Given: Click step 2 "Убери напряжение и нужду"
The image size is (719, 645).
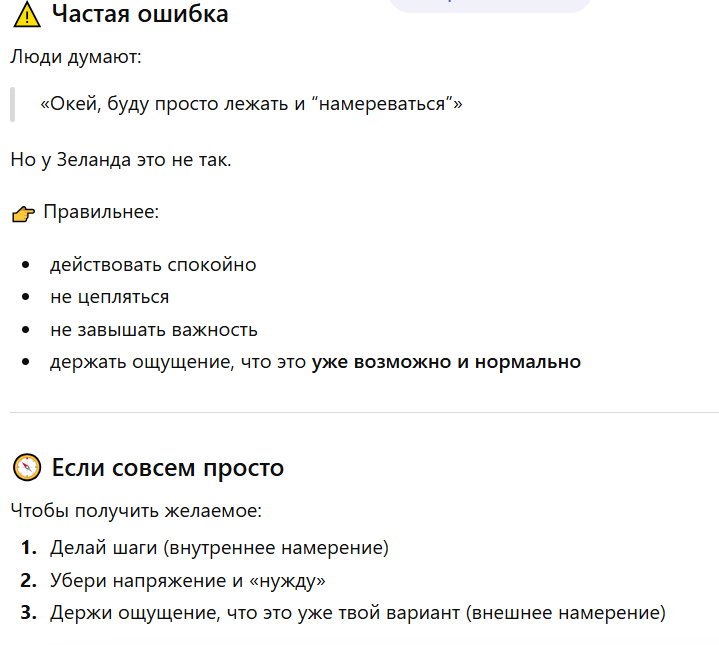Looking at the screenshot, I should [188, 580].
